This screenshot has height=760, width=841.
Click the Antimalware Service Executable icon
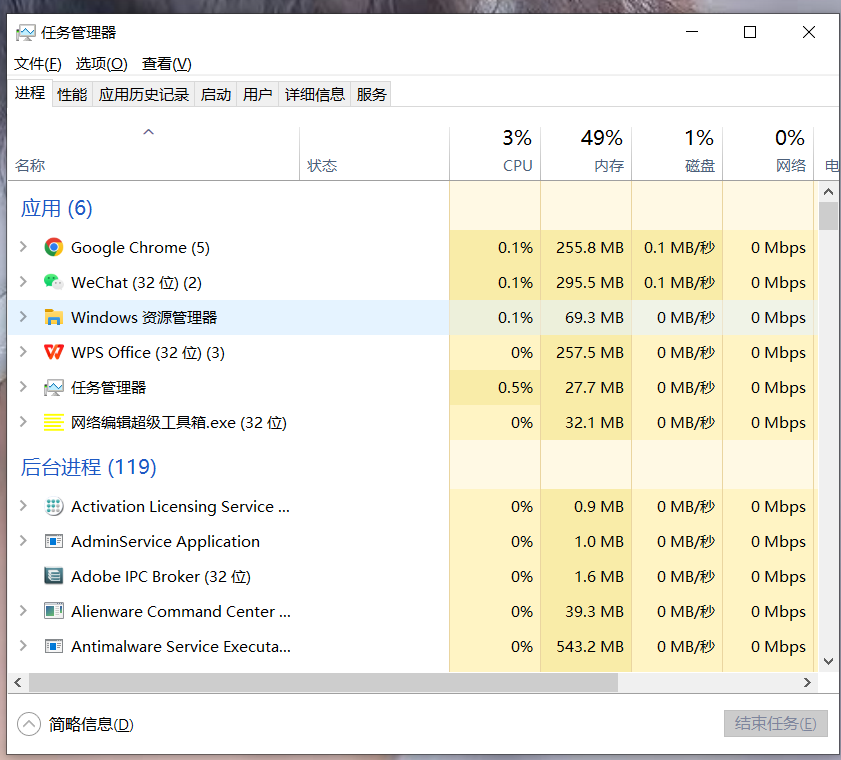[54, 646]
